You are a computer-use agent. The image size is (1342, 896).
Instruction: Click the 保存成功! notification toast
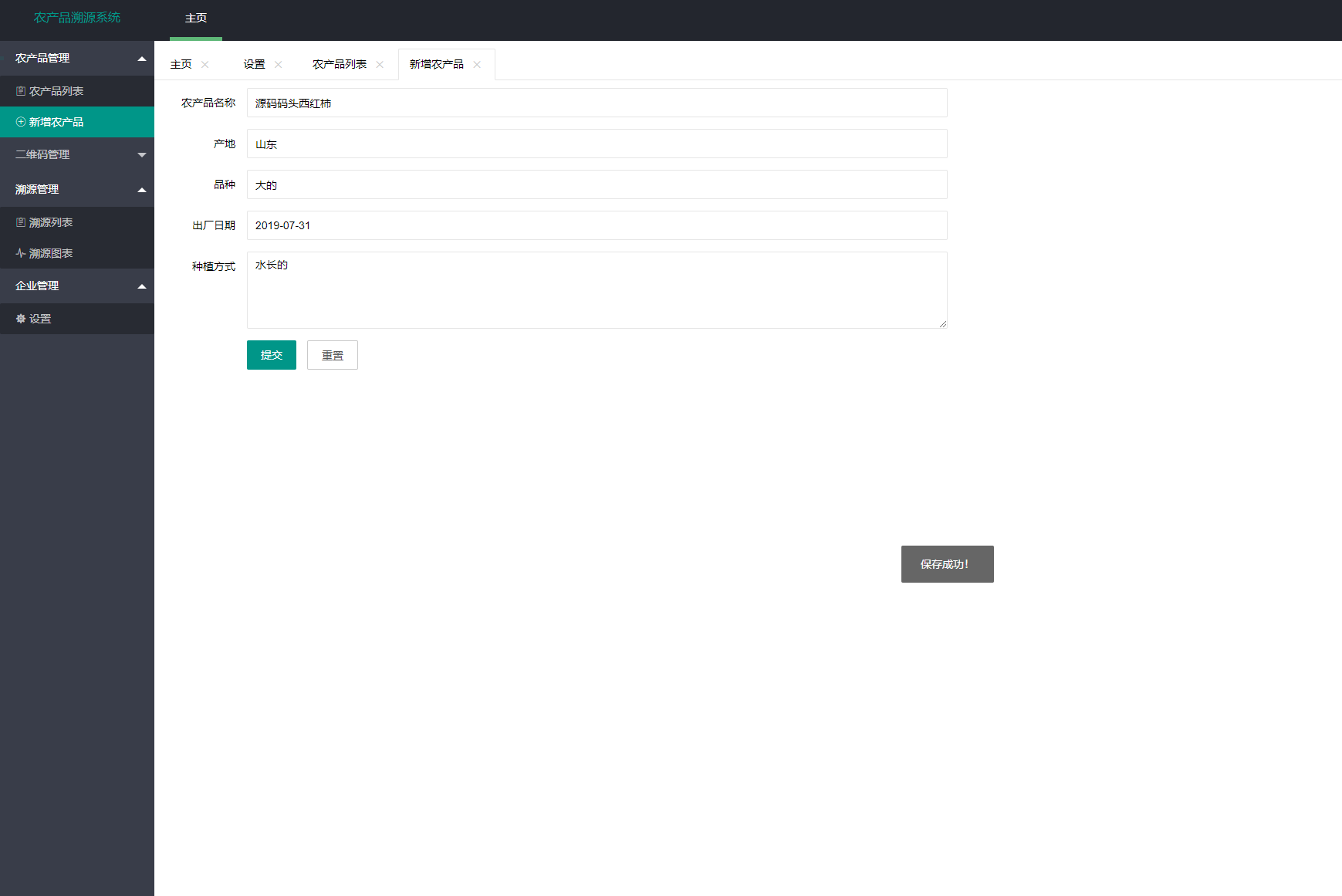click(x=948, y=564)
